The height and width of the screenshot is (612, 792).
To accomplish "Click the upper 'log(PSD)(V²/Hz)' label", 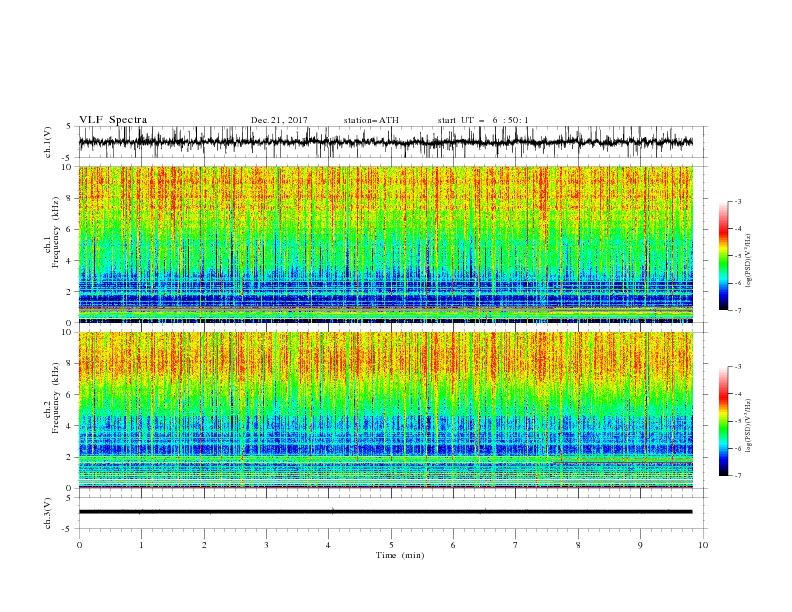I will click(x=749, y=261).
